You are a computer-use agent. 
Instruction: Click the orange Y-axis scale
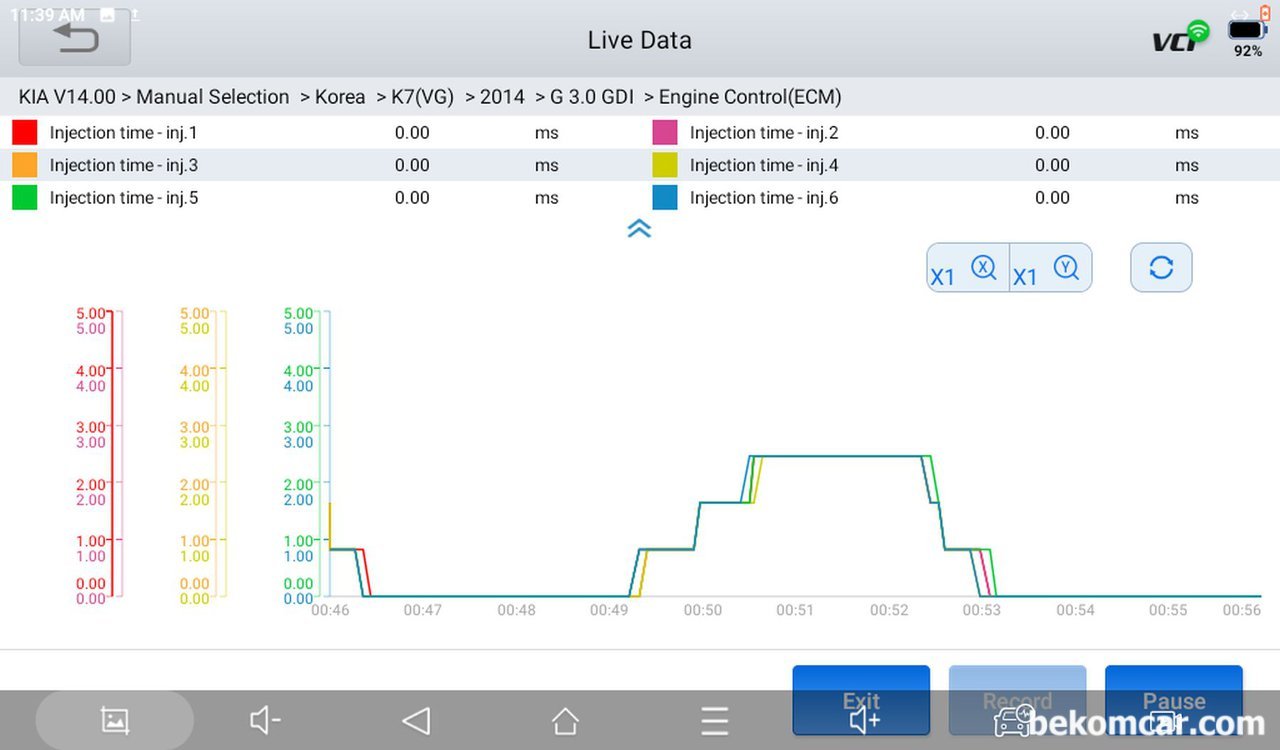pyautogui.click(x=201, y=455)
